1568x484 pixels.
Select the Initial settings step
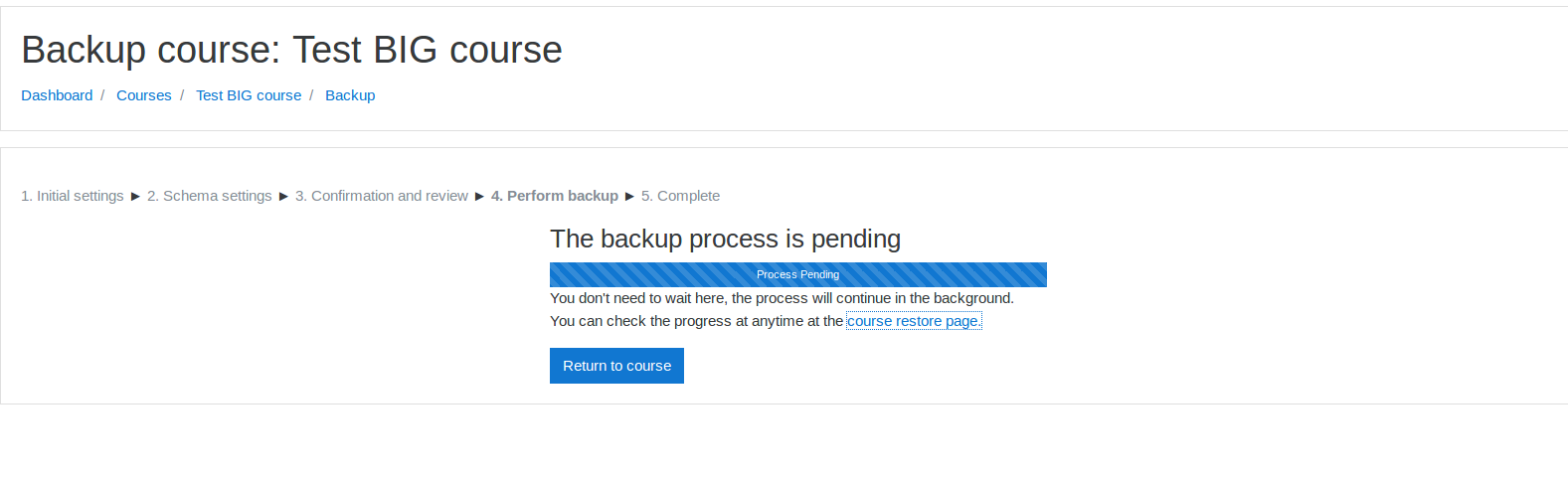point(73,196)
